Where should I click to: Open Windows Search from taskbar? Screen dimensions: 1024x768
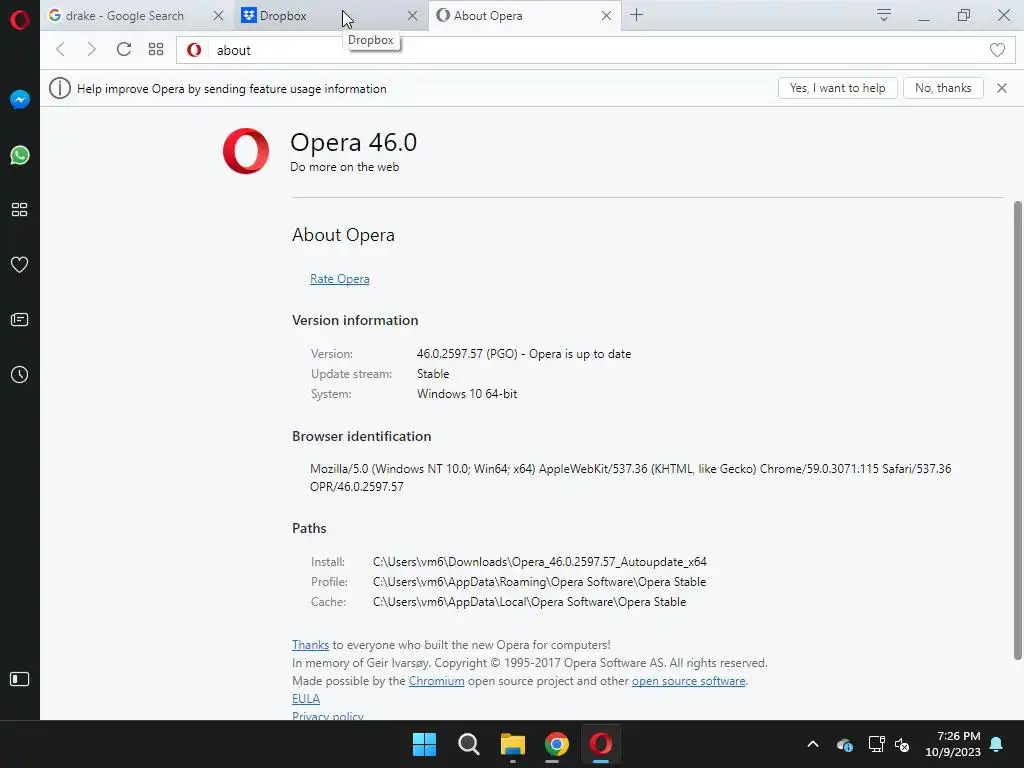click(468, 744)
